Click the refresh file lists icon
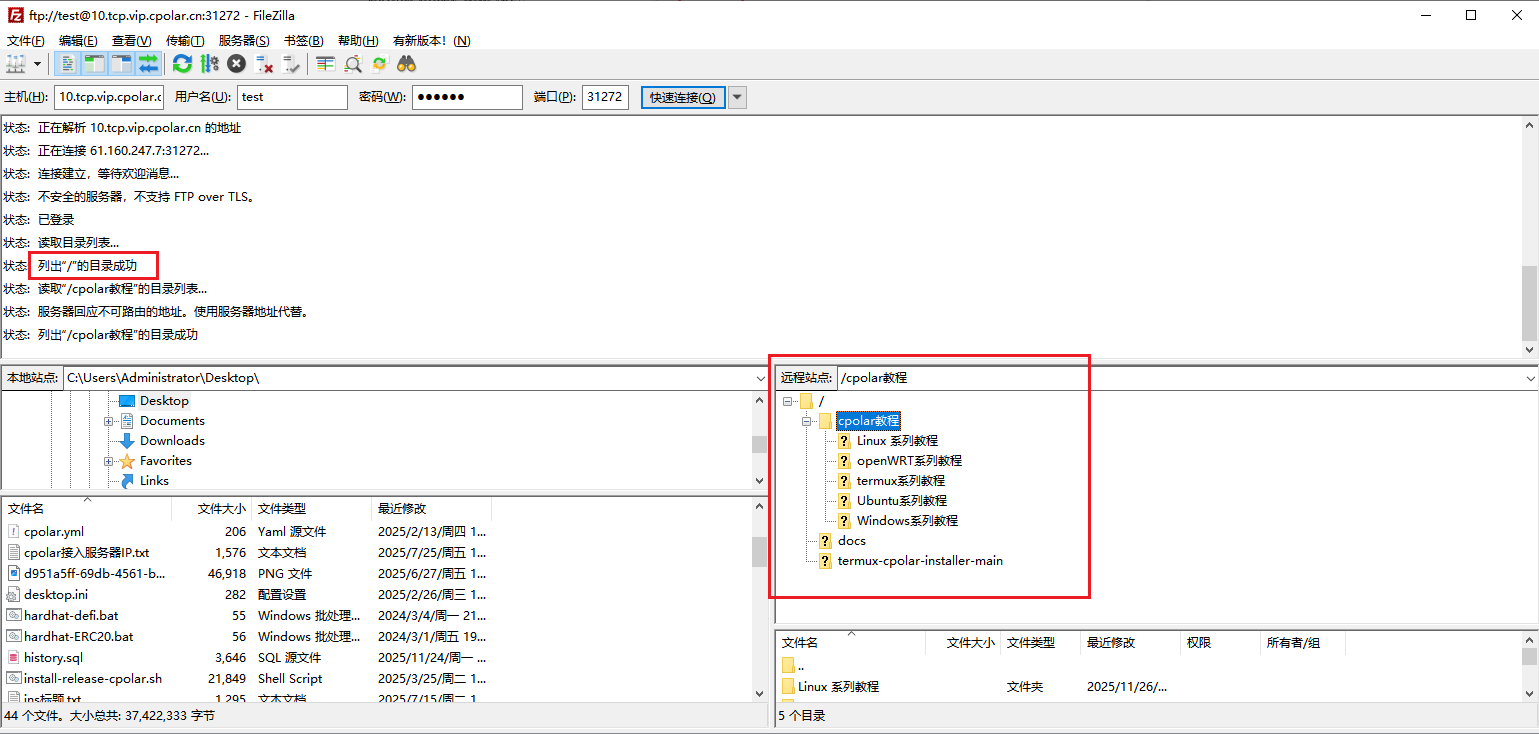The width and height of the screenshot is (1539, 734). click(x=182, y=64)
